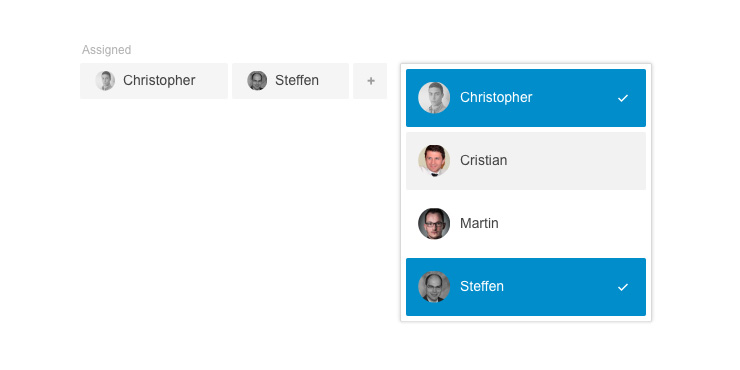Click the checkmark icon beside Christopher in the list
Image resolution: width=740 pixels, height=370 pixels.
click(x=623, y=98)
